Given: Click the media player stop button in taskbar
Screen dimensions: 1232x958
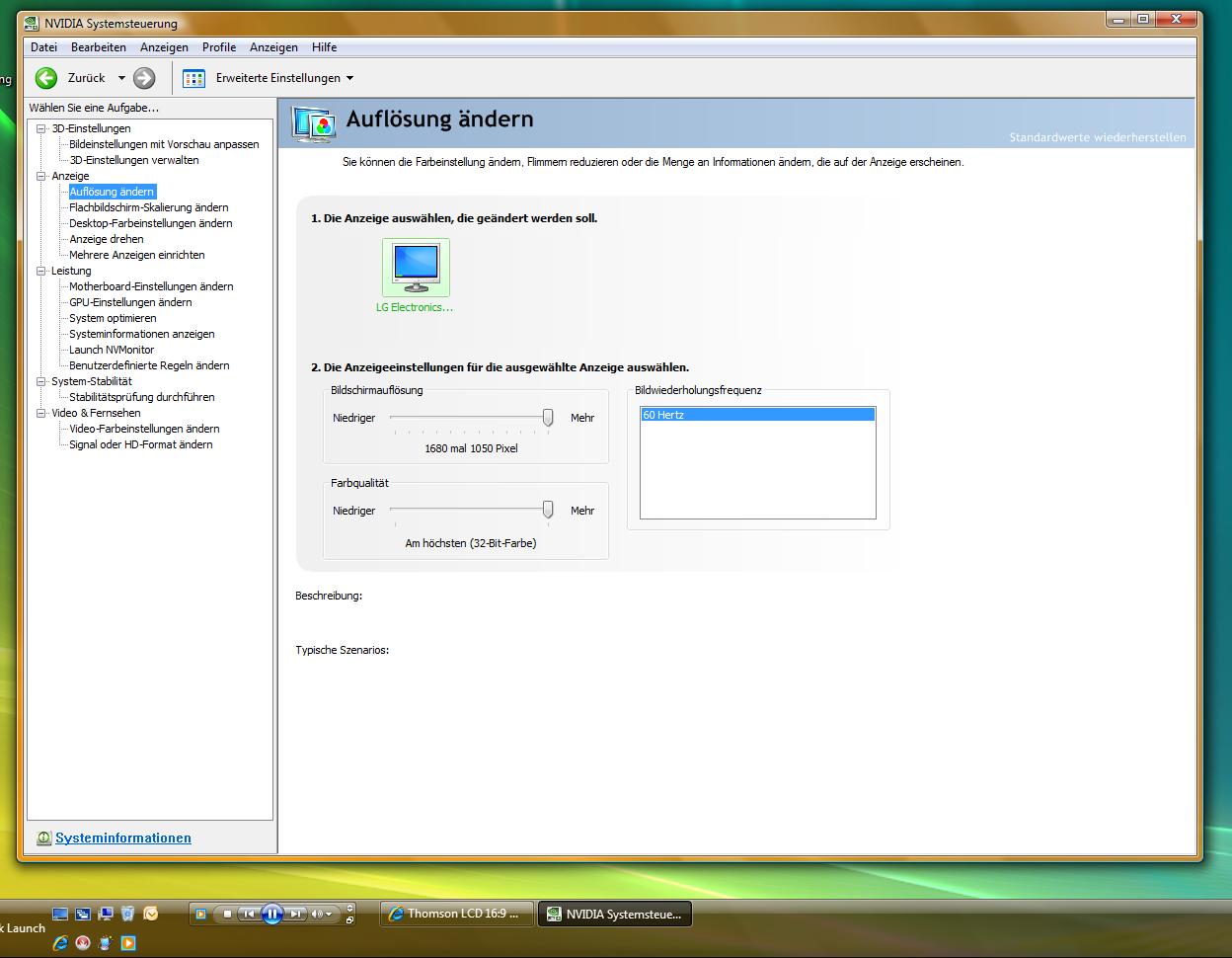Looking at the screenshot, I should point(227,914).
